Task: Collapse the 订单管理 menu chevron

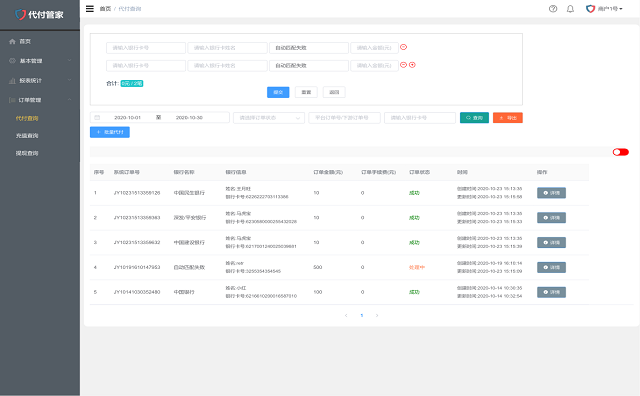Action: click(69, 100)
